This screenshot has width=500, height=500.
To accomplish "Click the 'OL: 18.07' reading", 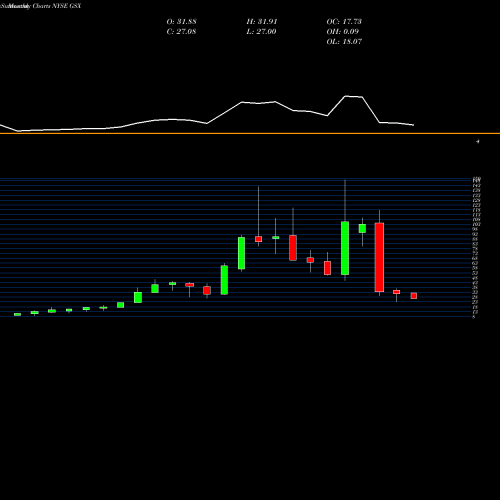I will pyautogui.click(x=344, y=42).
